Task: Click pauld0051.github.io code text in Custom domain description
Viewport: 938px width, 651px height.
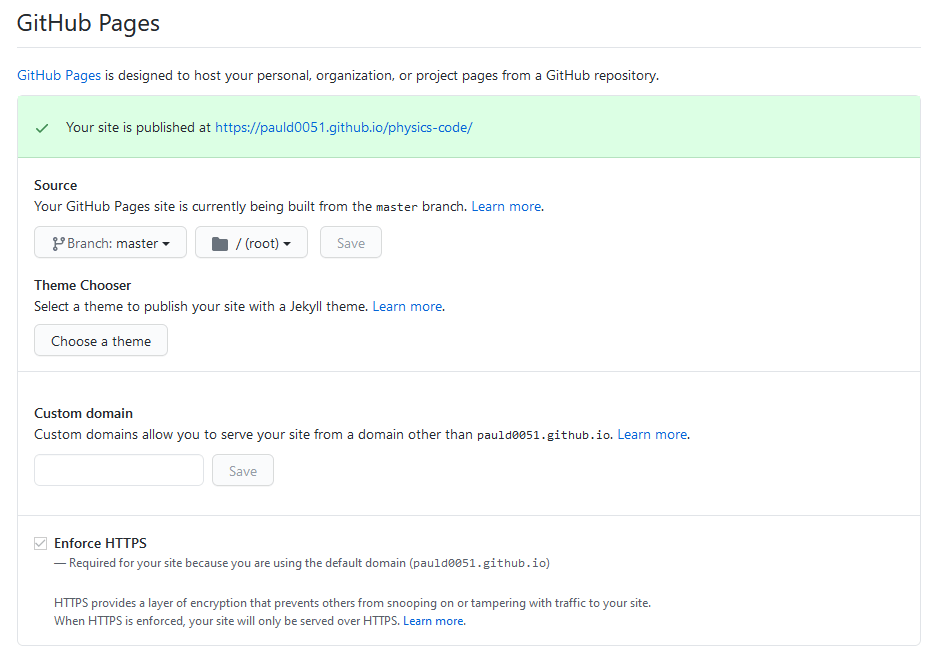Action: 544,435
